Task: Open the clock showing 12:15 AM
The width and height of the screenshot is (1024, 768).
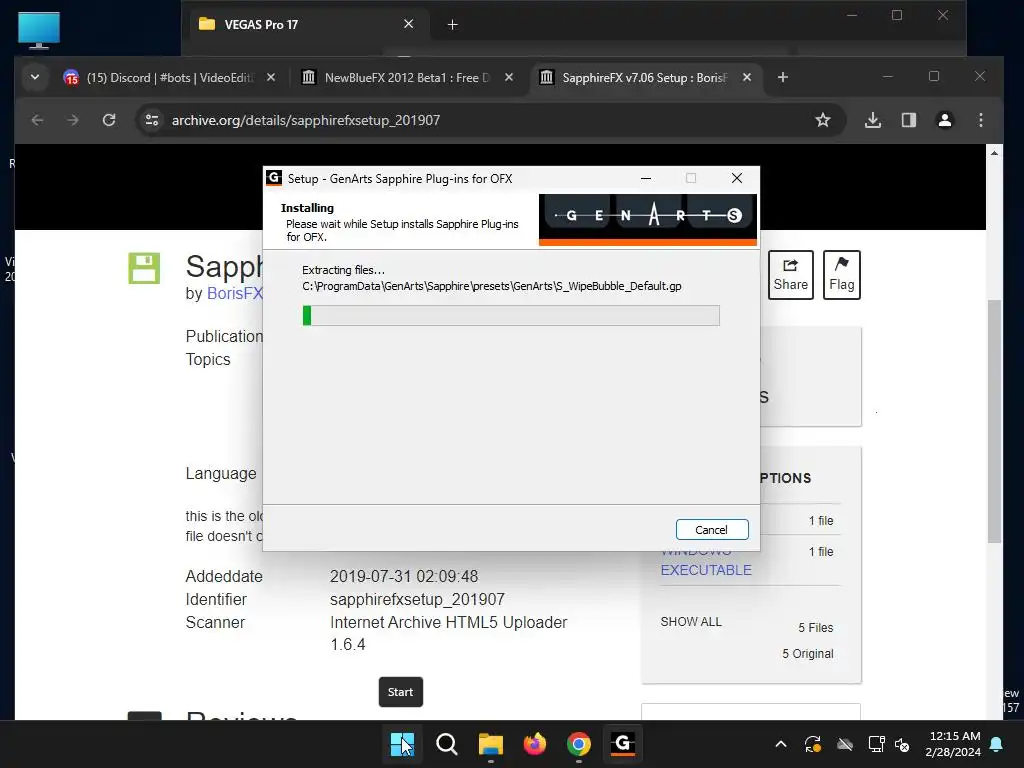Action: 953,744
